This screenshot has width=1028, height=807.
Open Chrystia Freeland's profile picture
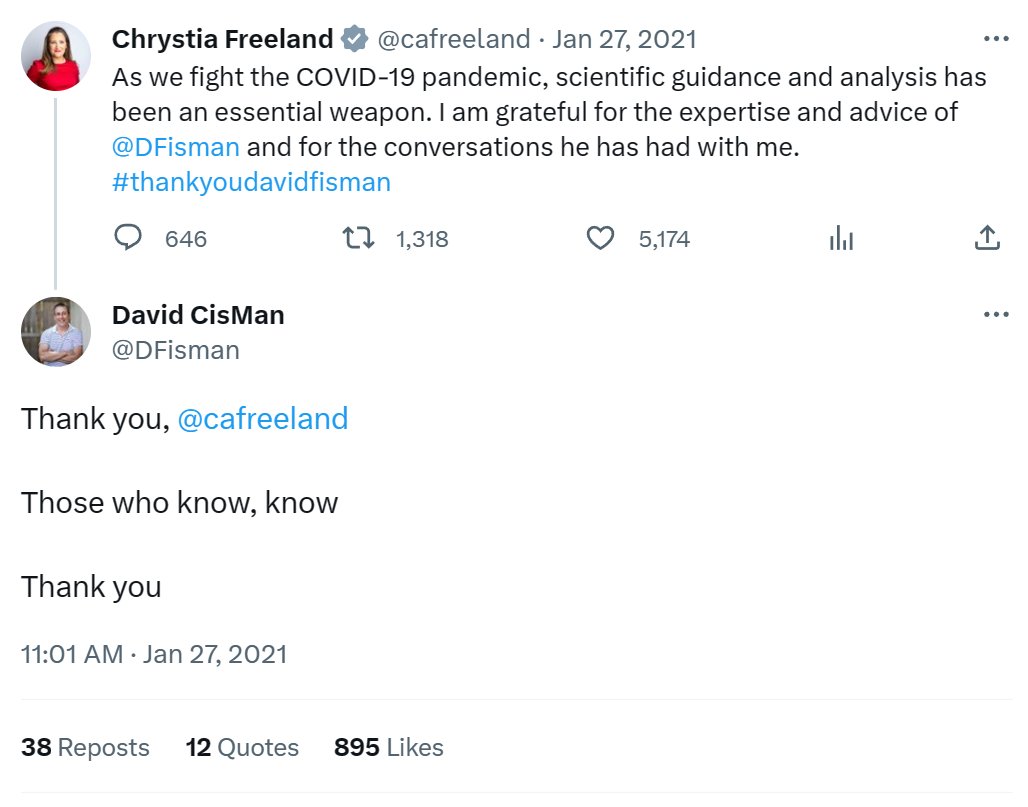pos(56,56)
